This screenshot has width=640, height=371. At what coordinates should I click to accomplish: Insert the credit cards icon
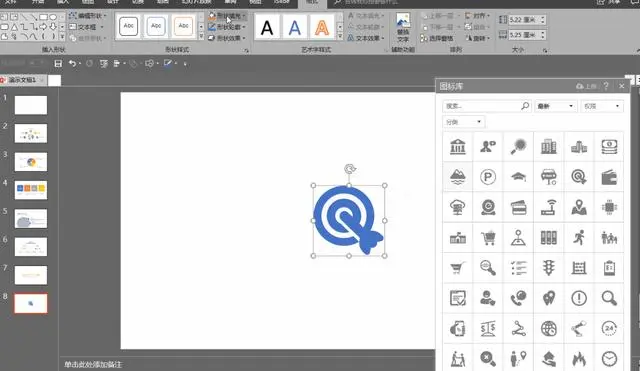point(518,207)
